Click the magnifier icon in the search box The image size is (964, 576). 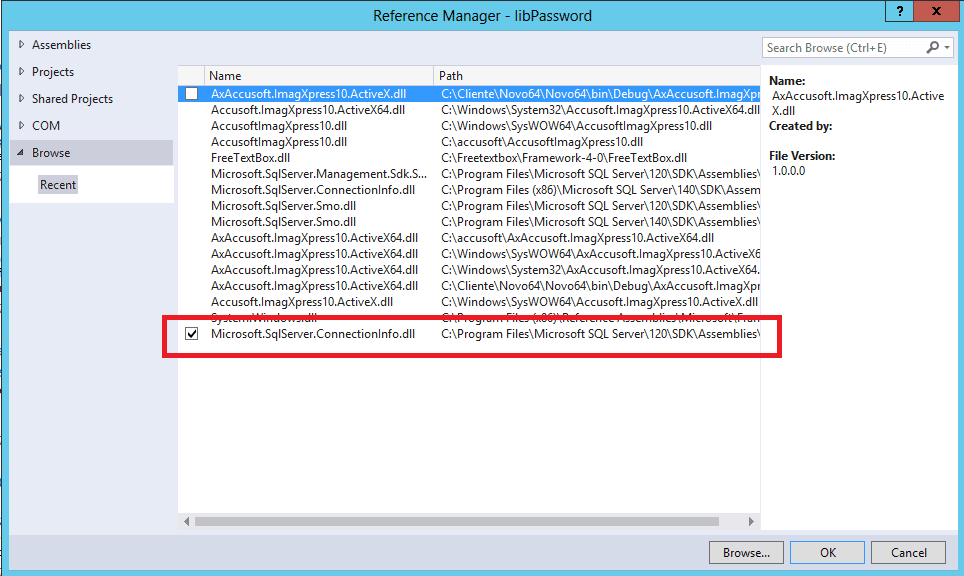pyautogui.click(x=932, y=47)
